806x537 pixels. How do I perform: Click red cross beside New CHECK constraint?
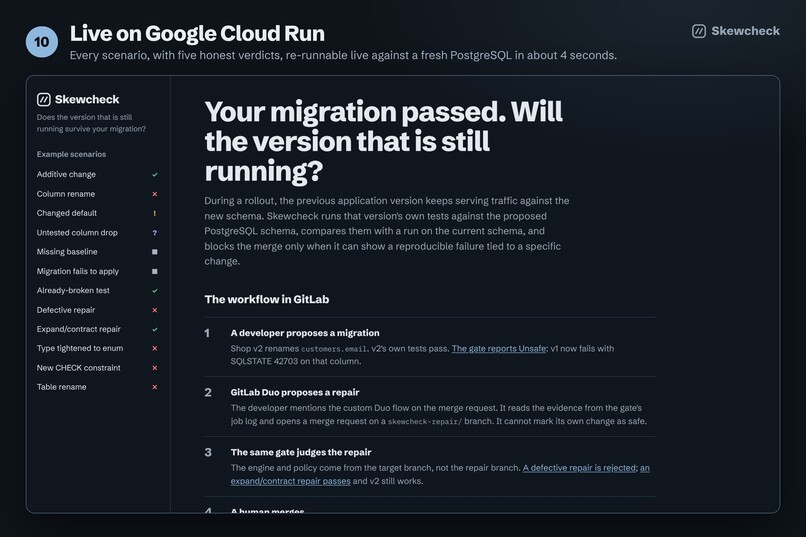click(x=154, y=368)
